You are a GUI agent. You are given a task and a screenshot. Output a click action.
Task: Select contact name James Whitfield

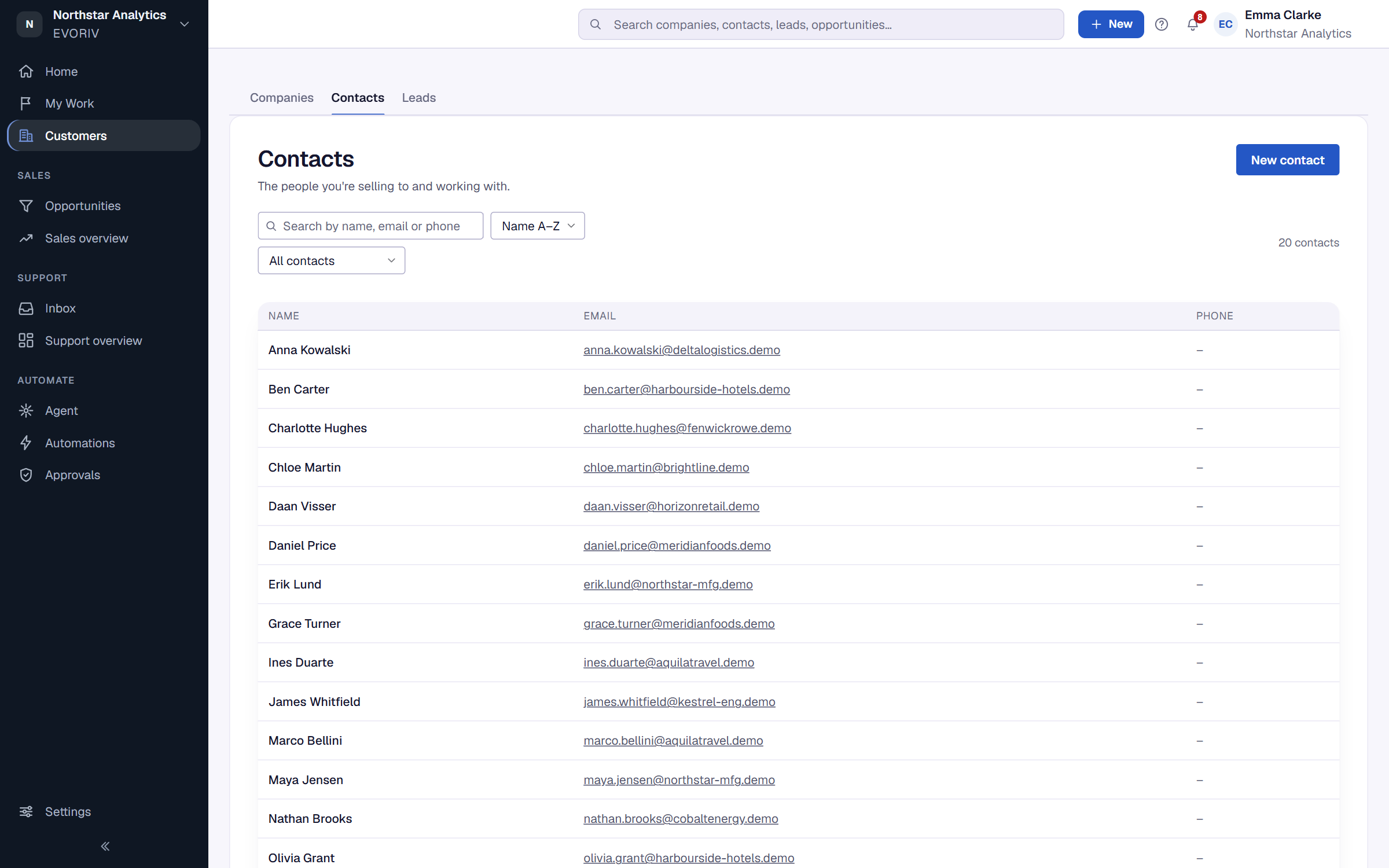314,702
